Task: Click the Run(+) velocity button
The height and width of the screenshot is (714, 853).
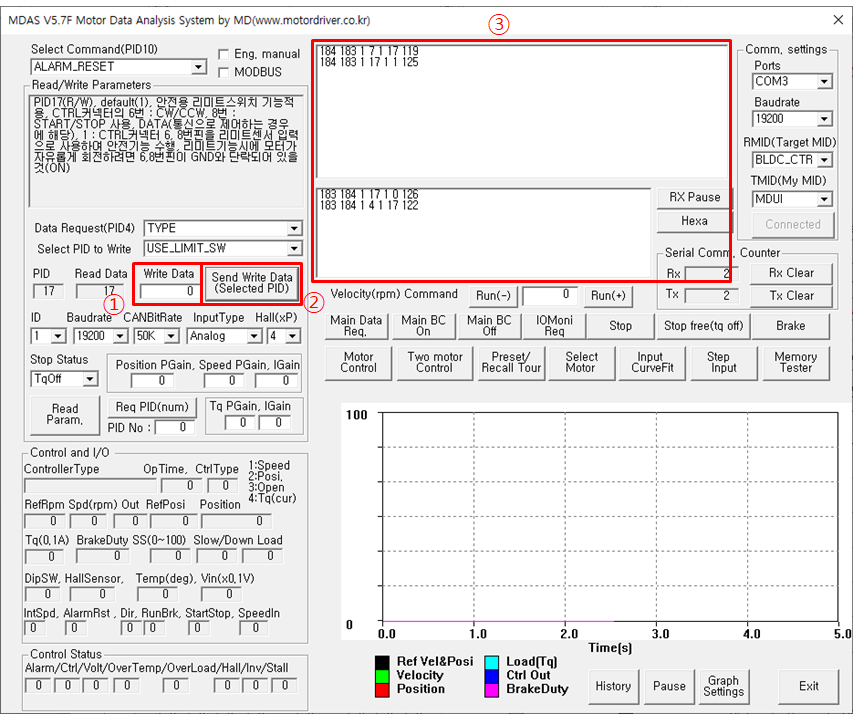Action: coord(608,296)
